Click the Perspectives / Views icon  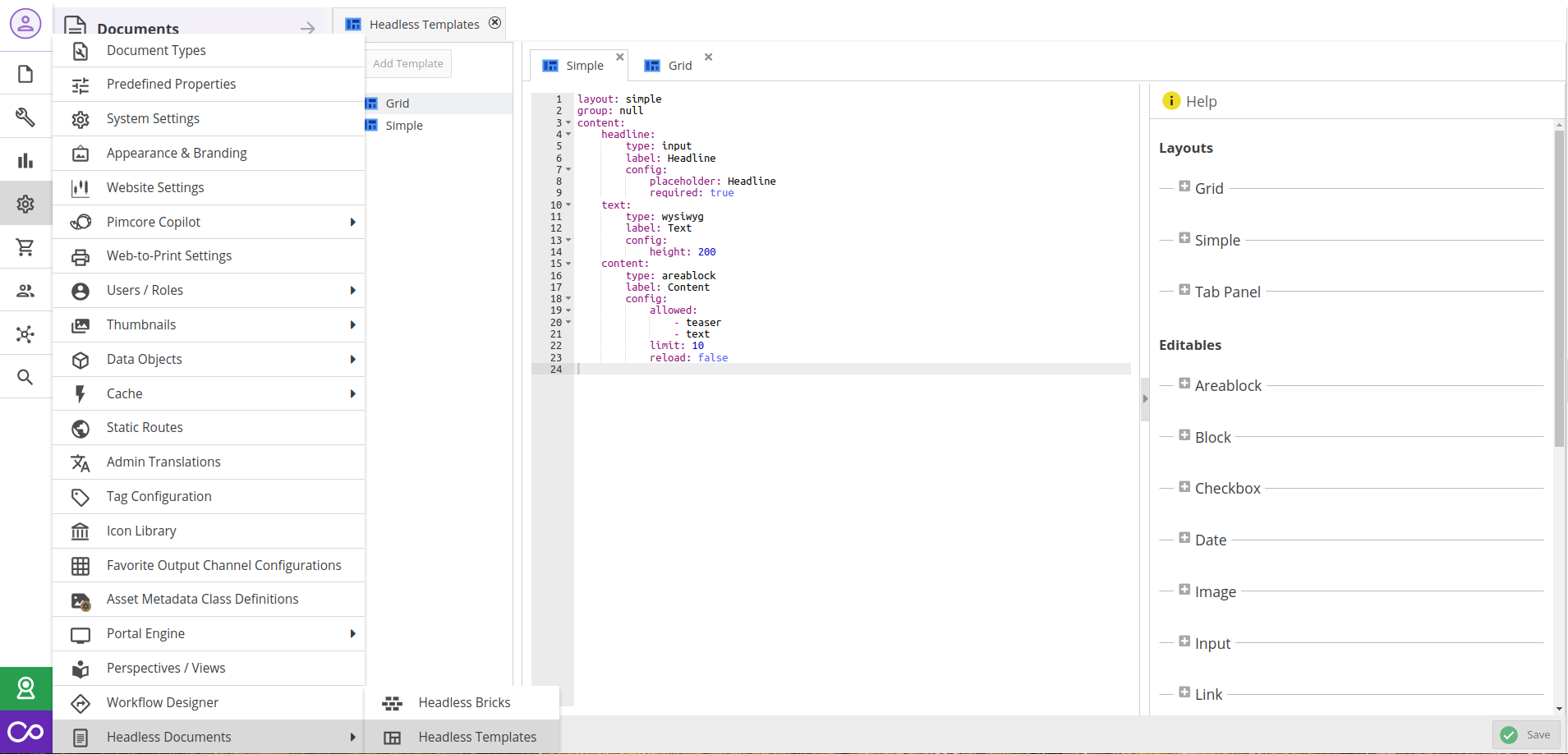[80, 669]
